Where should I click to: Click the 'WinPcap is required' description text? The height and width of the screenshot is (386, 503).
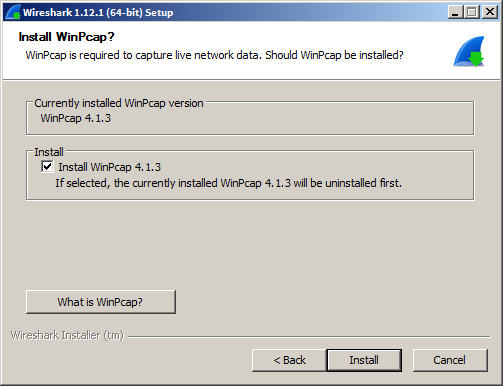214,55
